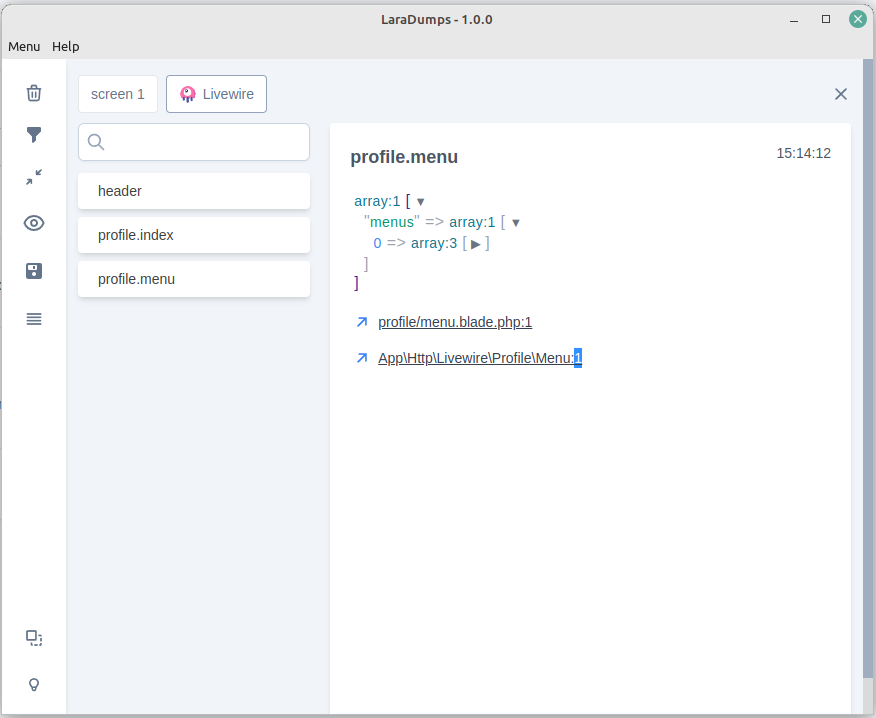Click arrow icon beside profile/menu.blade.php link
Viewport: 876px width, 718px height.
(x=362, y=322)
